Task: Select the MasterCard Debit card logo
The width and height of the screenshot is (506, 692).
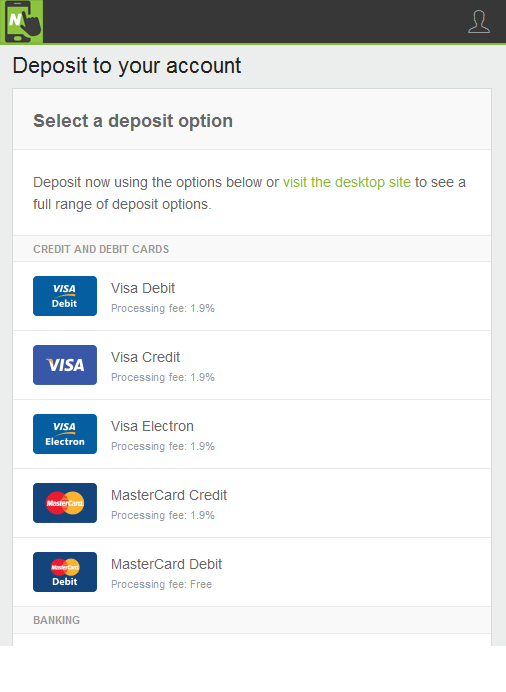Action: (65, 572)
